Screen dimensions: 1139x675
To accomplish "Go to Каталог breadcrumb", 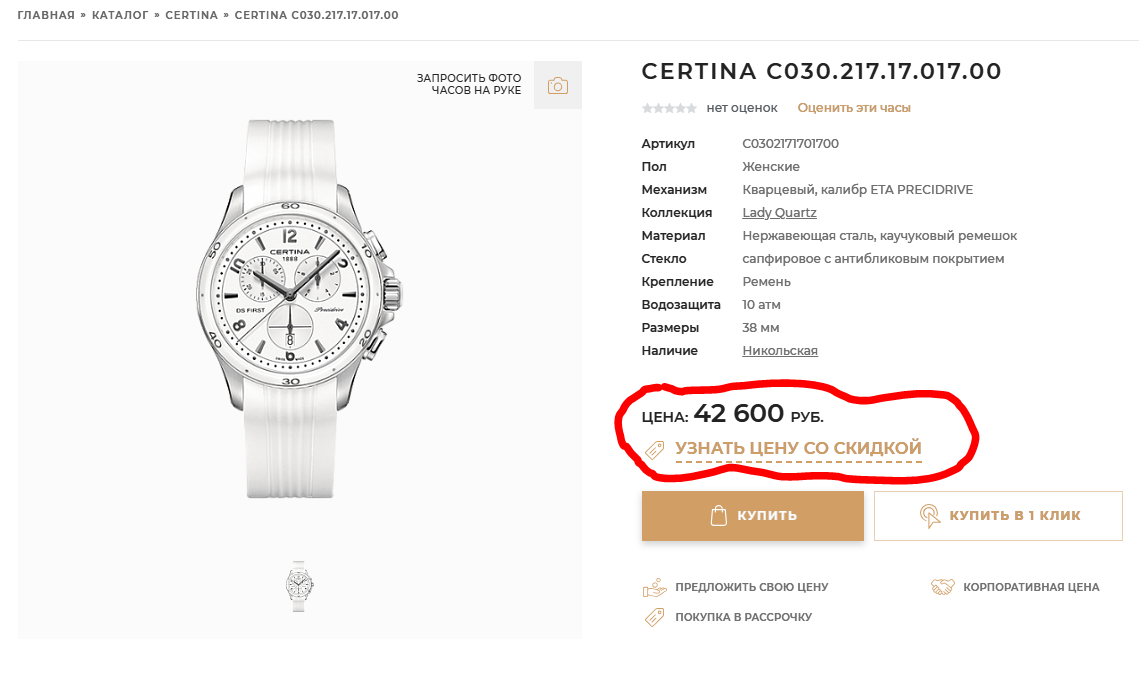I will (x=120, y=15).
